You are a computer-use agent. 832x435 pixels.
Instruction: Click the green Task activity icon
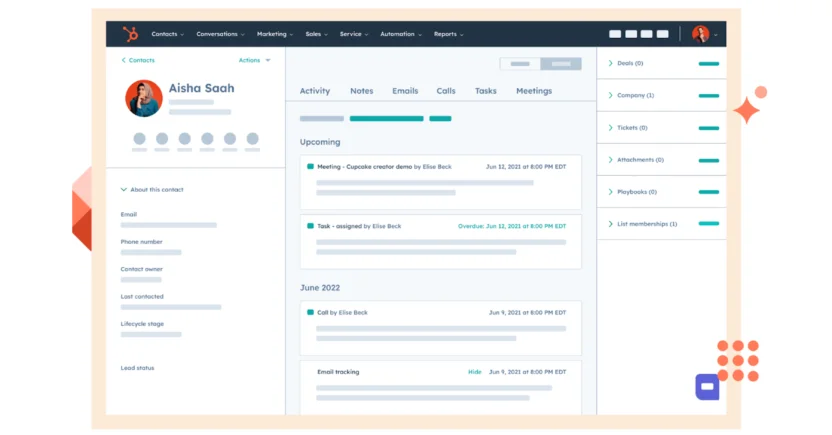pos(311,226)
